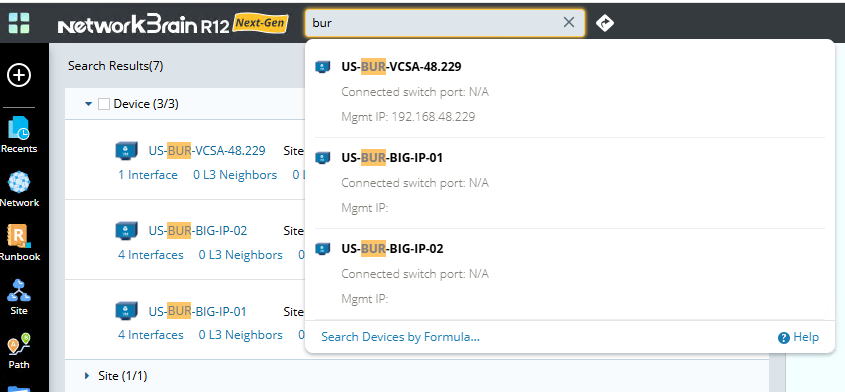Open the green app grid launcher icon
The image size is (845, 392).
coord(19,23)
